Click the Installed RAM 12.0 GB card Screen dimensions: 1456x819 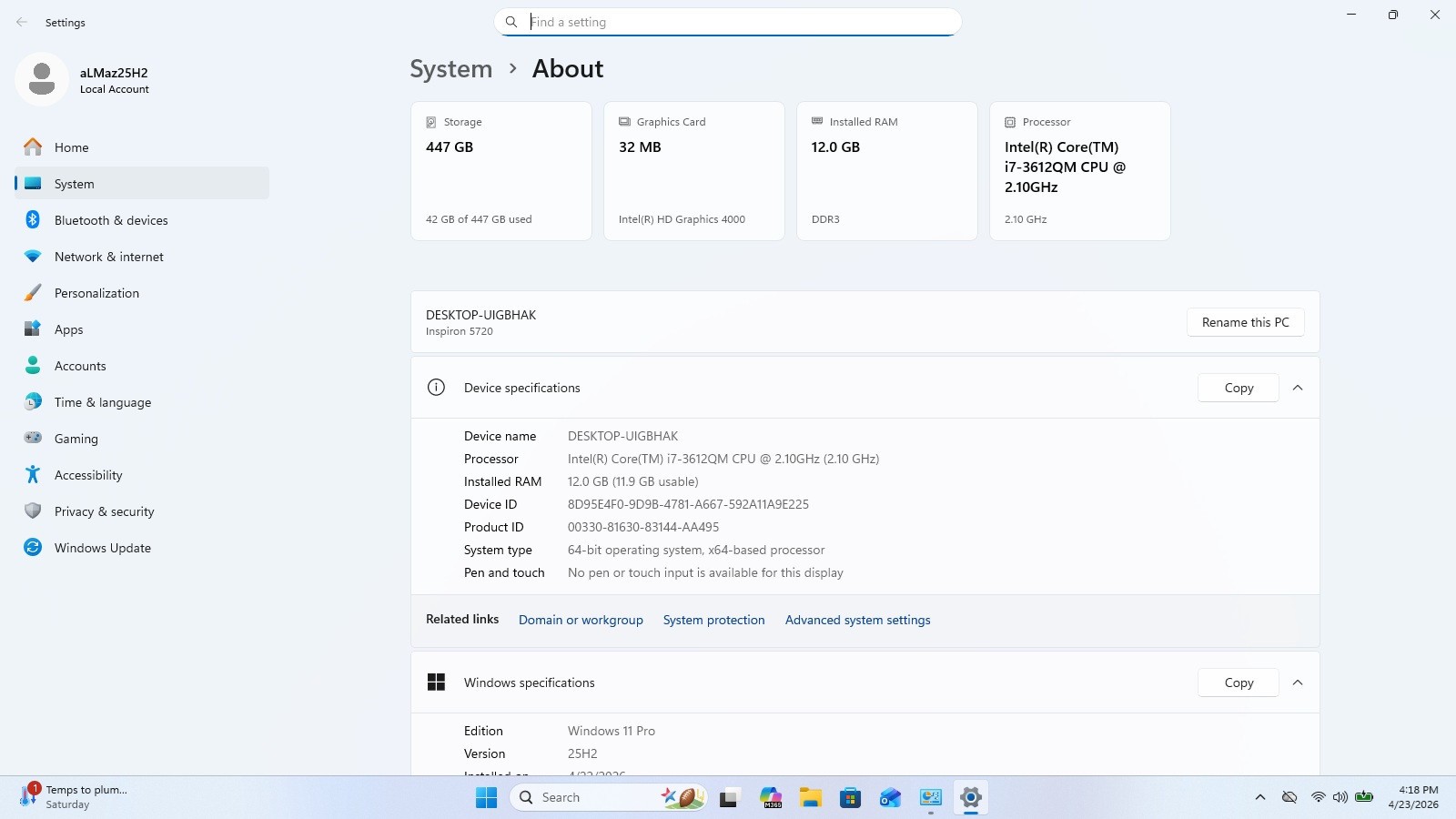[x=887, y=171]
